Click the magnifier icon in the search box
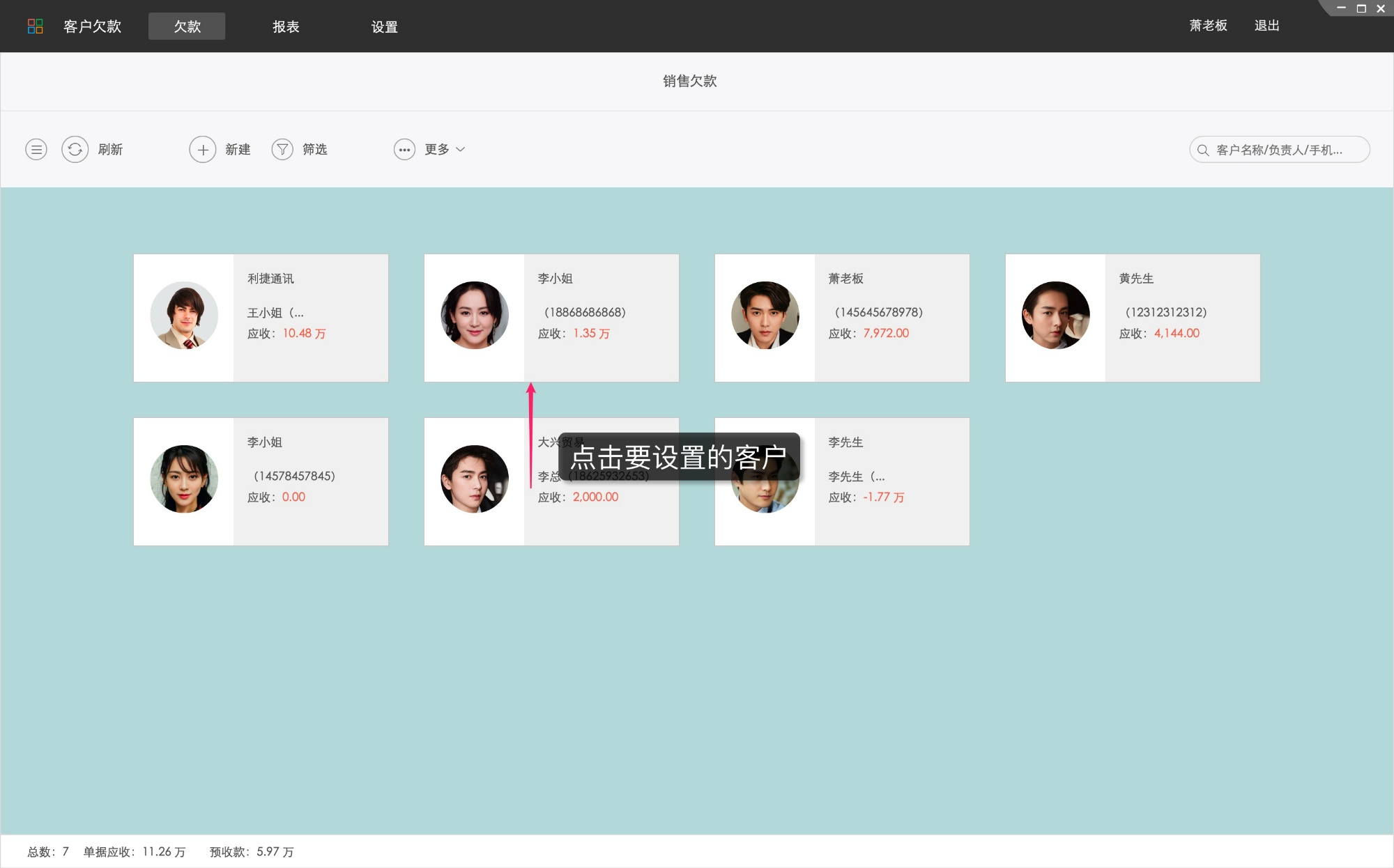The height and width of the screenshot is (868, 1394). point(1203,149)
